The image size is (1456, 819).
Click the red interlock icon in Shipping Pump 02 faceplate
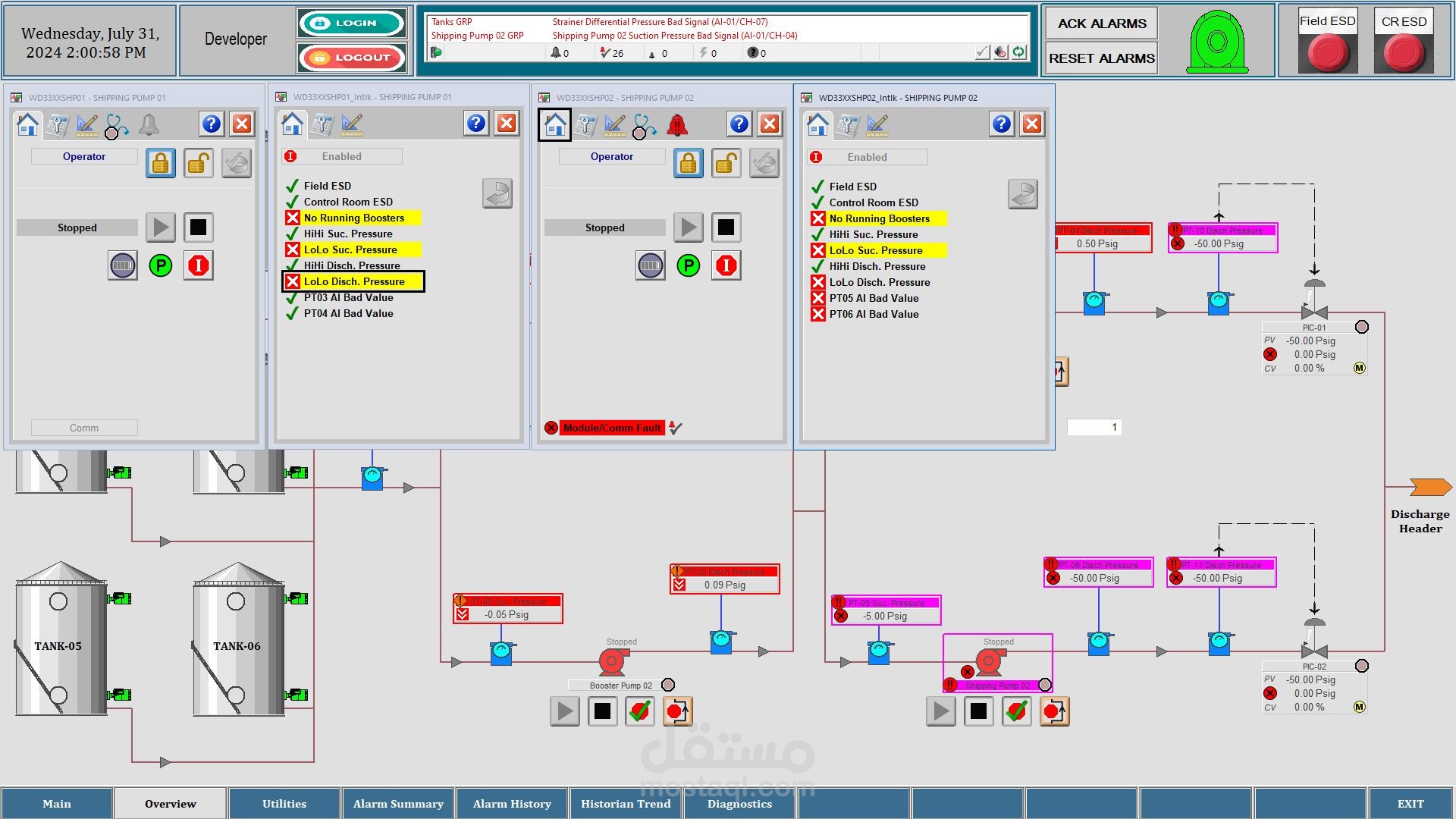click(726, 265)
